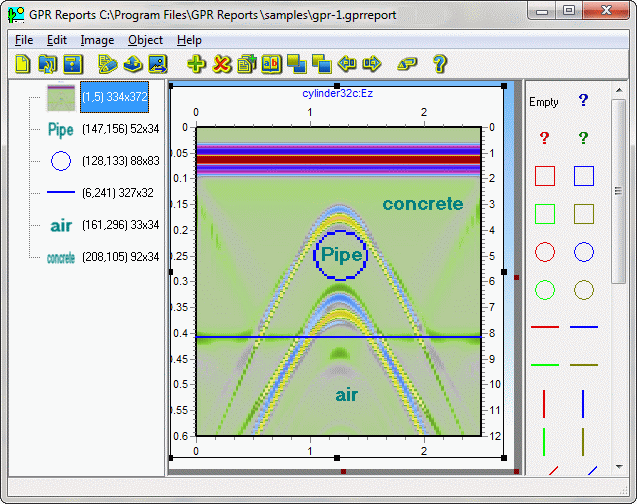Click the upload/import image toolbar icon

(133, 64)
